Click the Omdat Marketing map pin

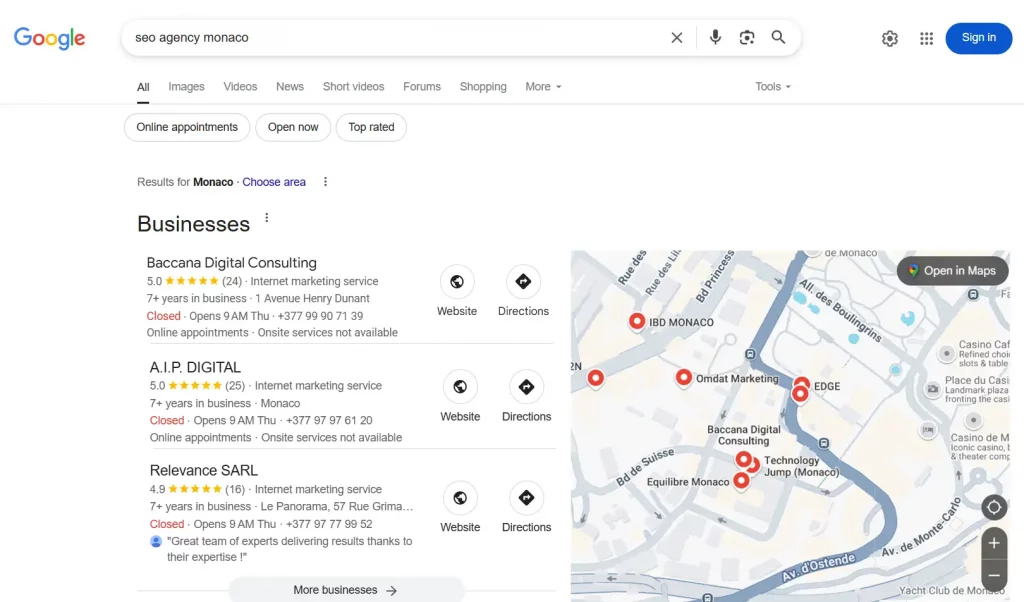click(x=683, y=377)
